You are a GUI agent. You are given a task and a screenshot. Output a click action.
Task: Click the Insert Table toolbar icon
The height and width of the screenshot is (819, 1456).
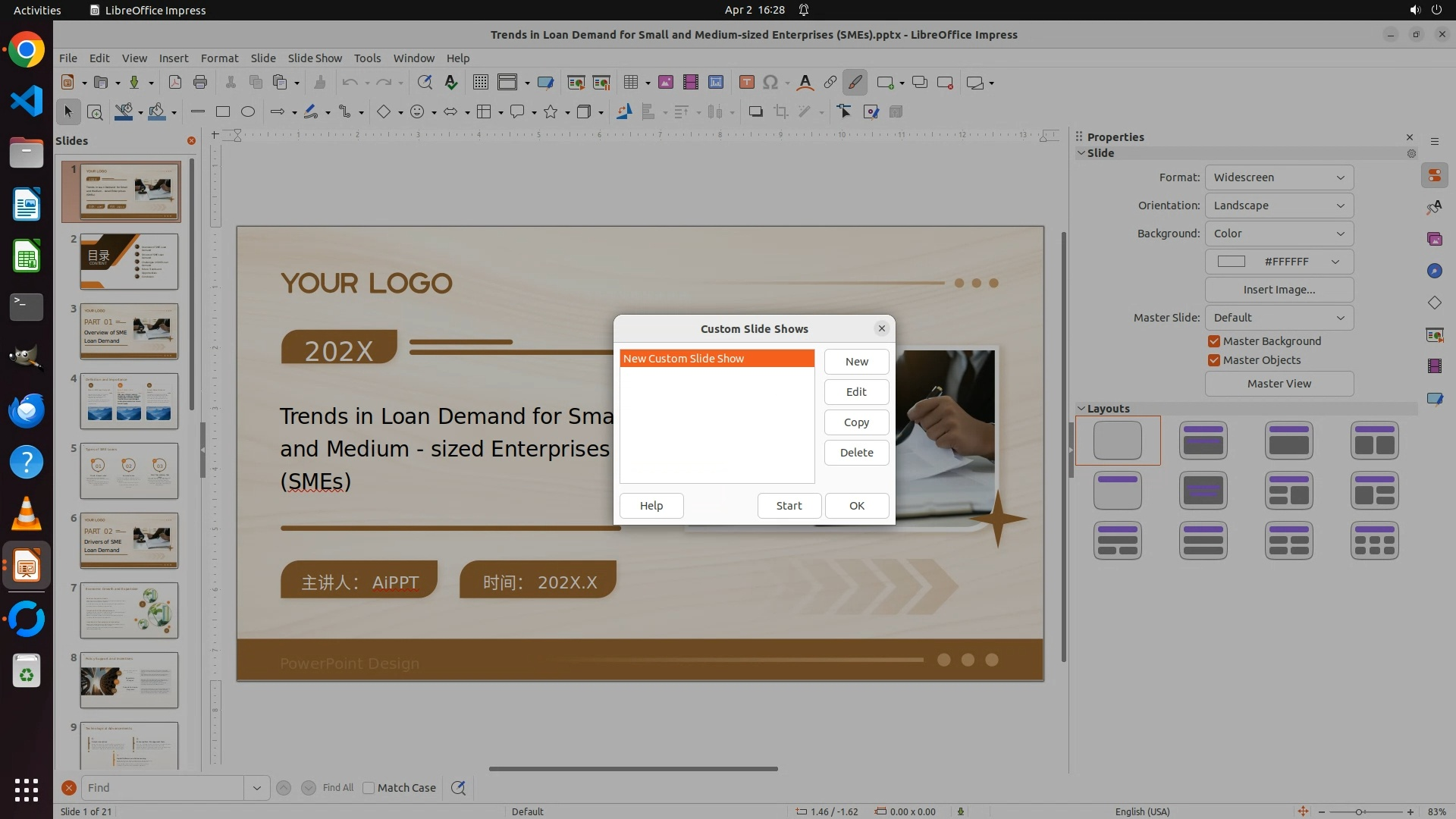630,83
